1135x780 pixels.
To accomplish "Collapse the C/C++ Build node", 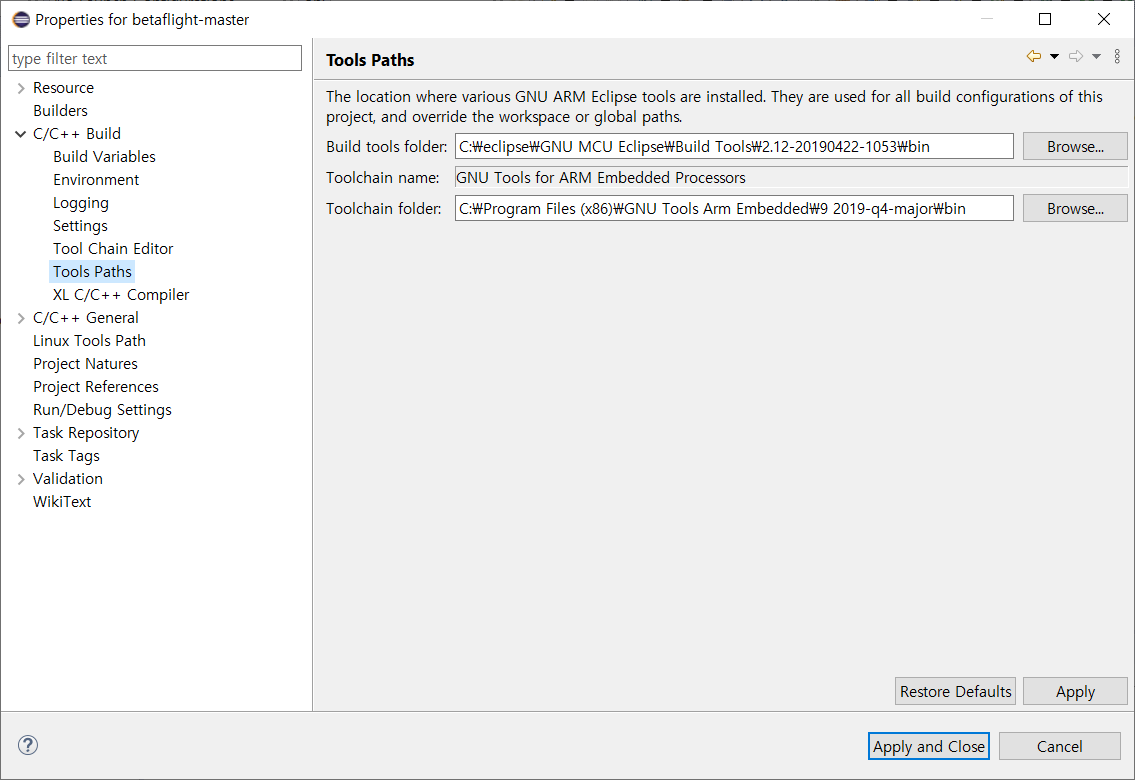I will pos(21,134).
